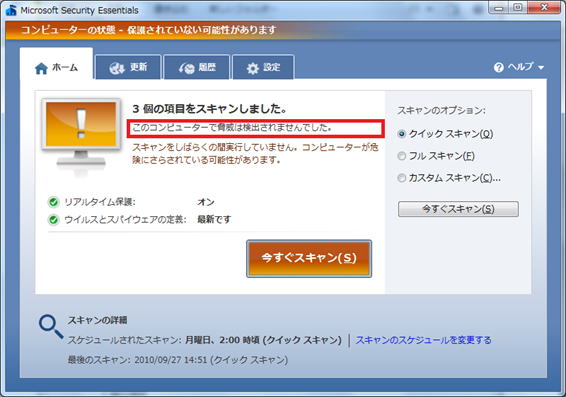
Task: Click the globe update icon
Action: 117,68
